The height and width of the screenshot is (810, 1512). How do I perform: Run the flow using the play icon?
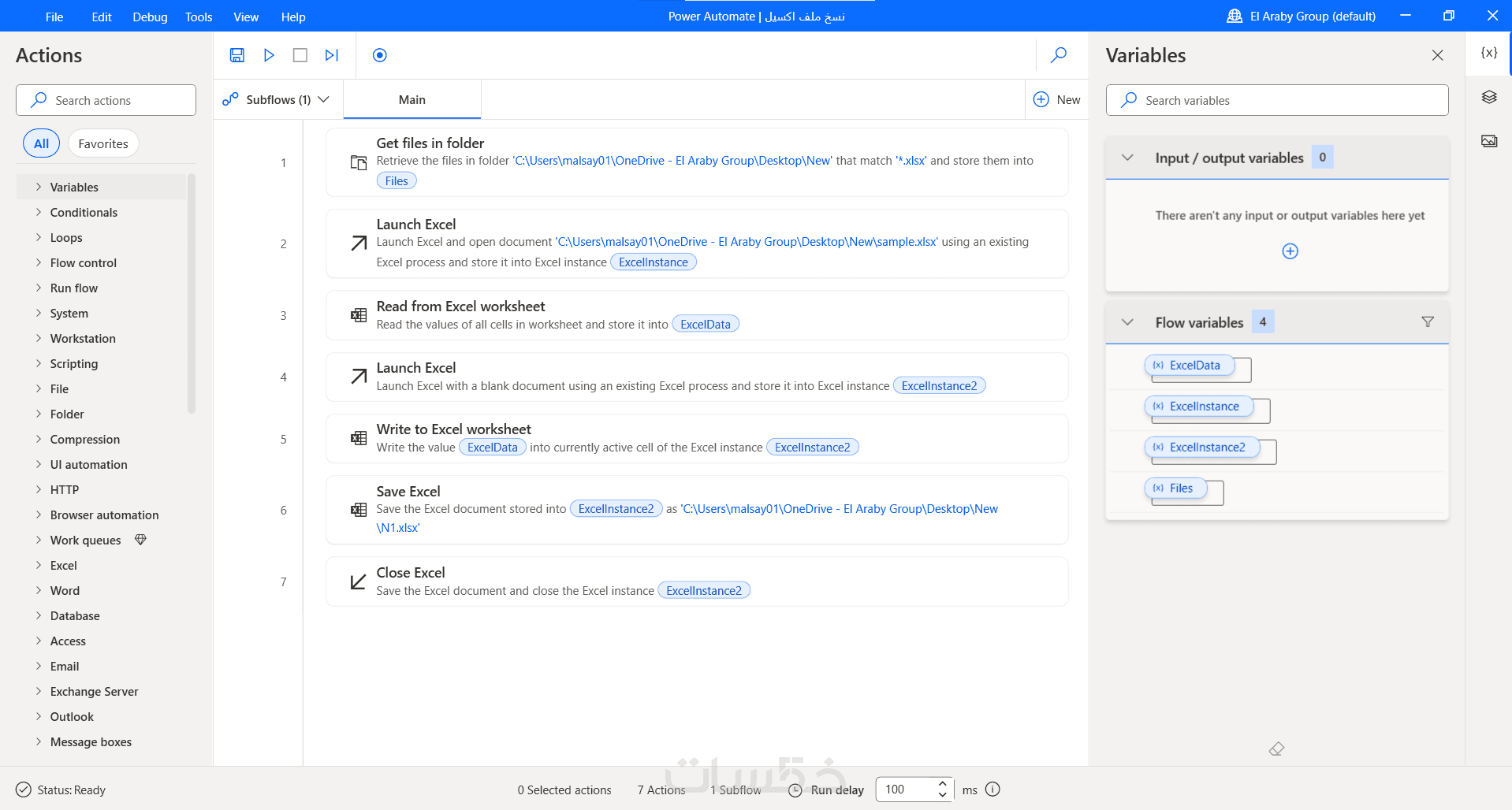pos(269,55)
